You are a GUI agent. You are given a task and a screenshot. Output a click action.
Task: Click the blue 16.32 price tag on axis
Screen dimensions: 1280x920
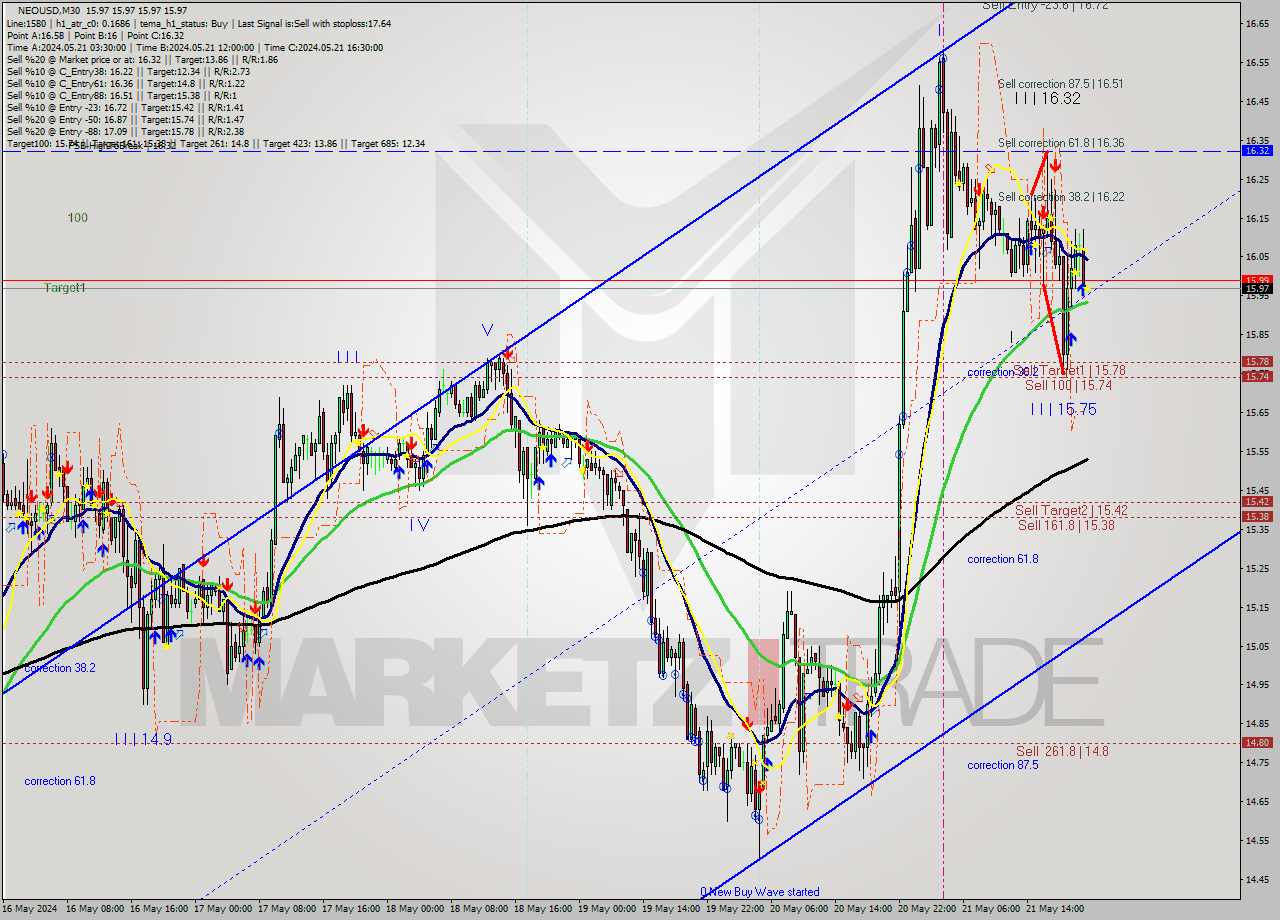point(1257,150)
